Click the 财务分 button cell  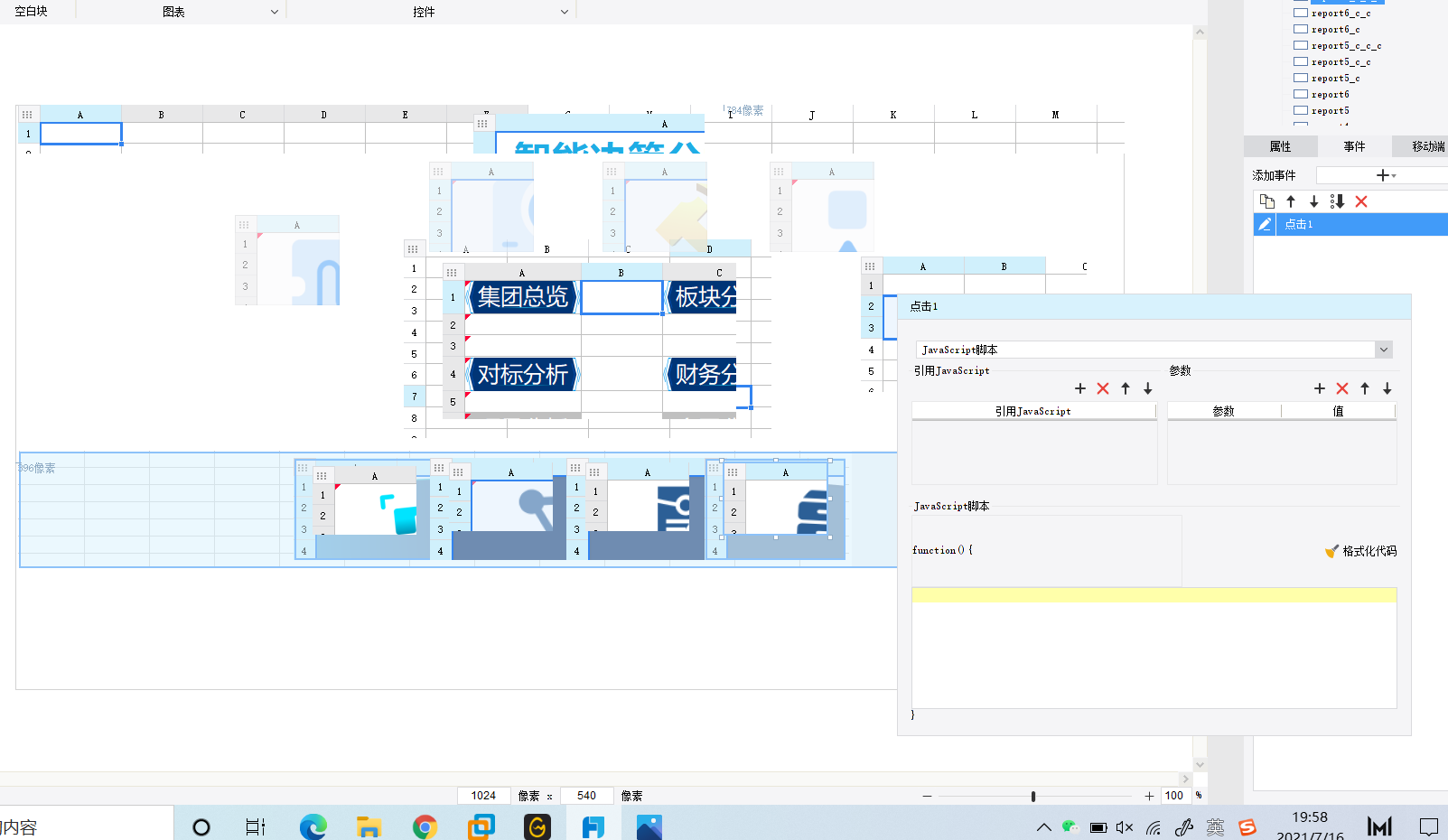[702, 374]
